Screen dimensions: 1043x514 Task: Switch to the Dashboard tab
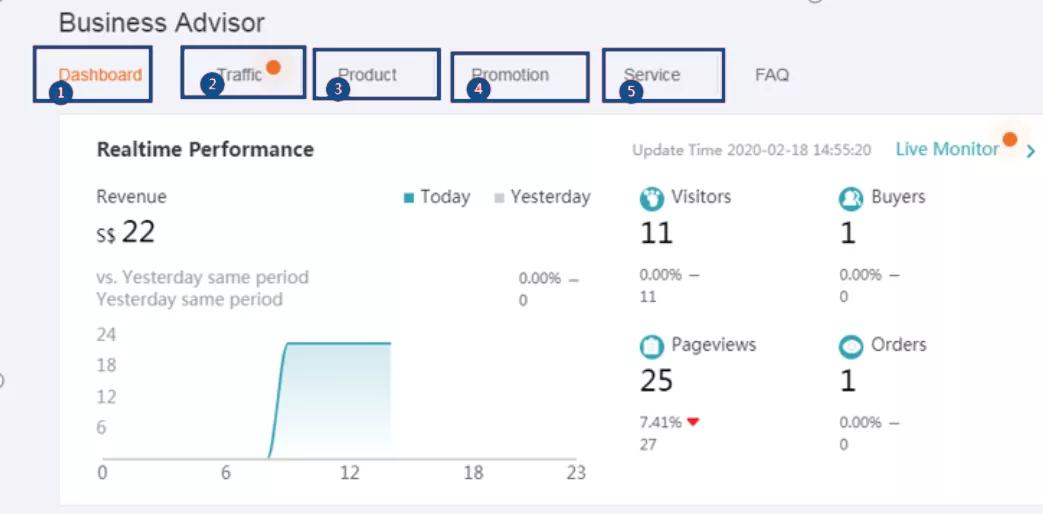tap(100, 75)
